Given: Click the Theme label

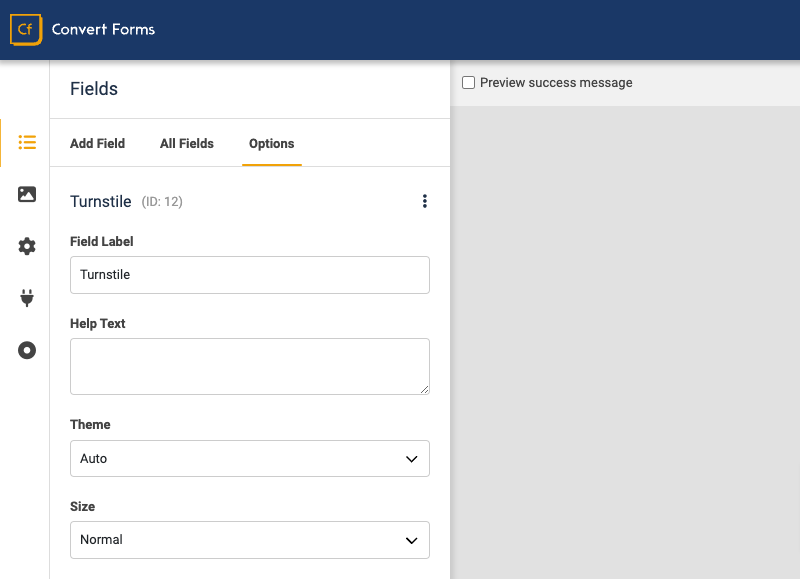Looking at the screenshot, I should (x=90, y=424).
